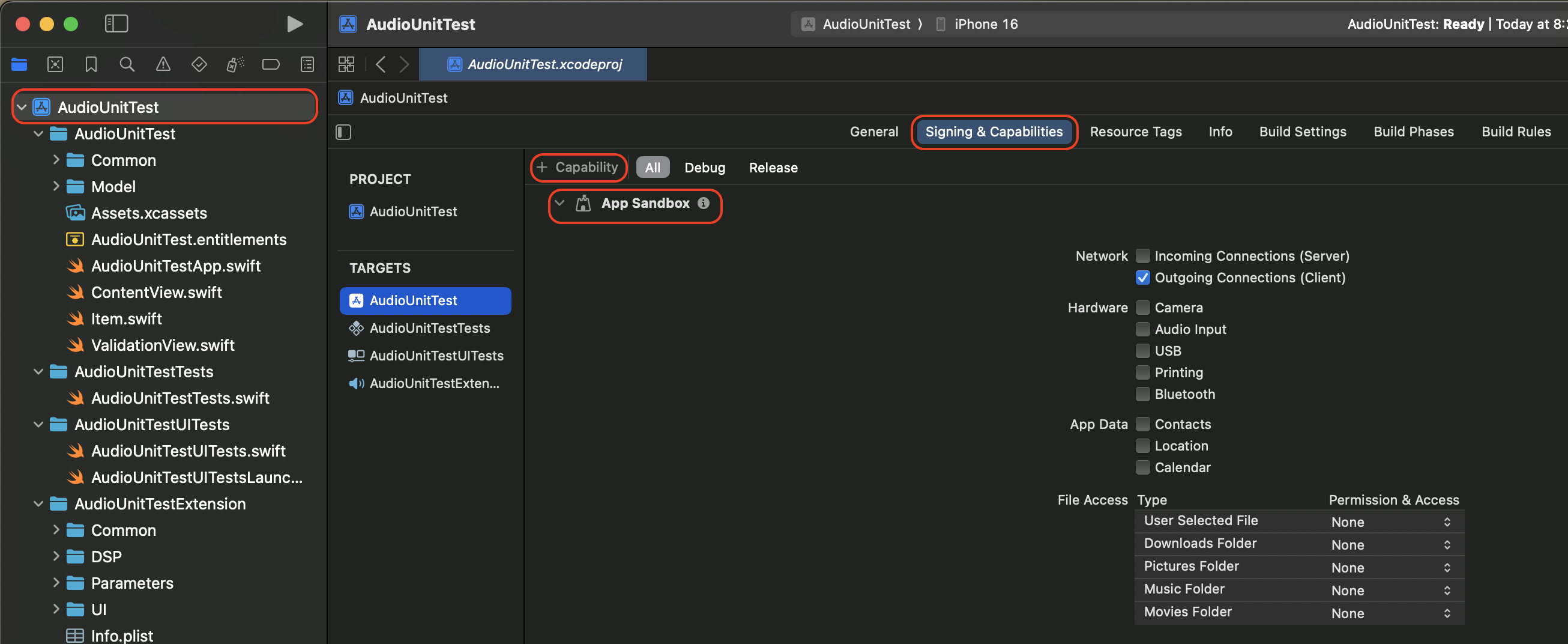Disable Outgoing Connections (Client)

click(1143, 277)
